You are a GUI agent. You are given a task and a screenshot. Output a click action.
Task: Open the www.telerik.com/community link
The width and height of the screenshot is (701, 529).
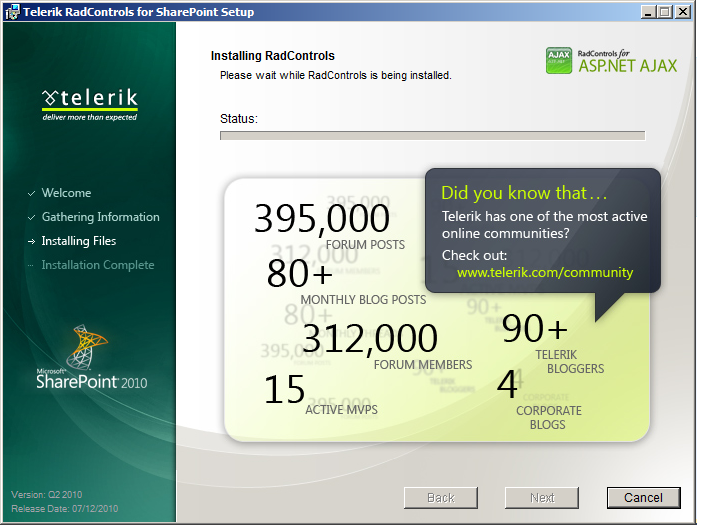545,272
